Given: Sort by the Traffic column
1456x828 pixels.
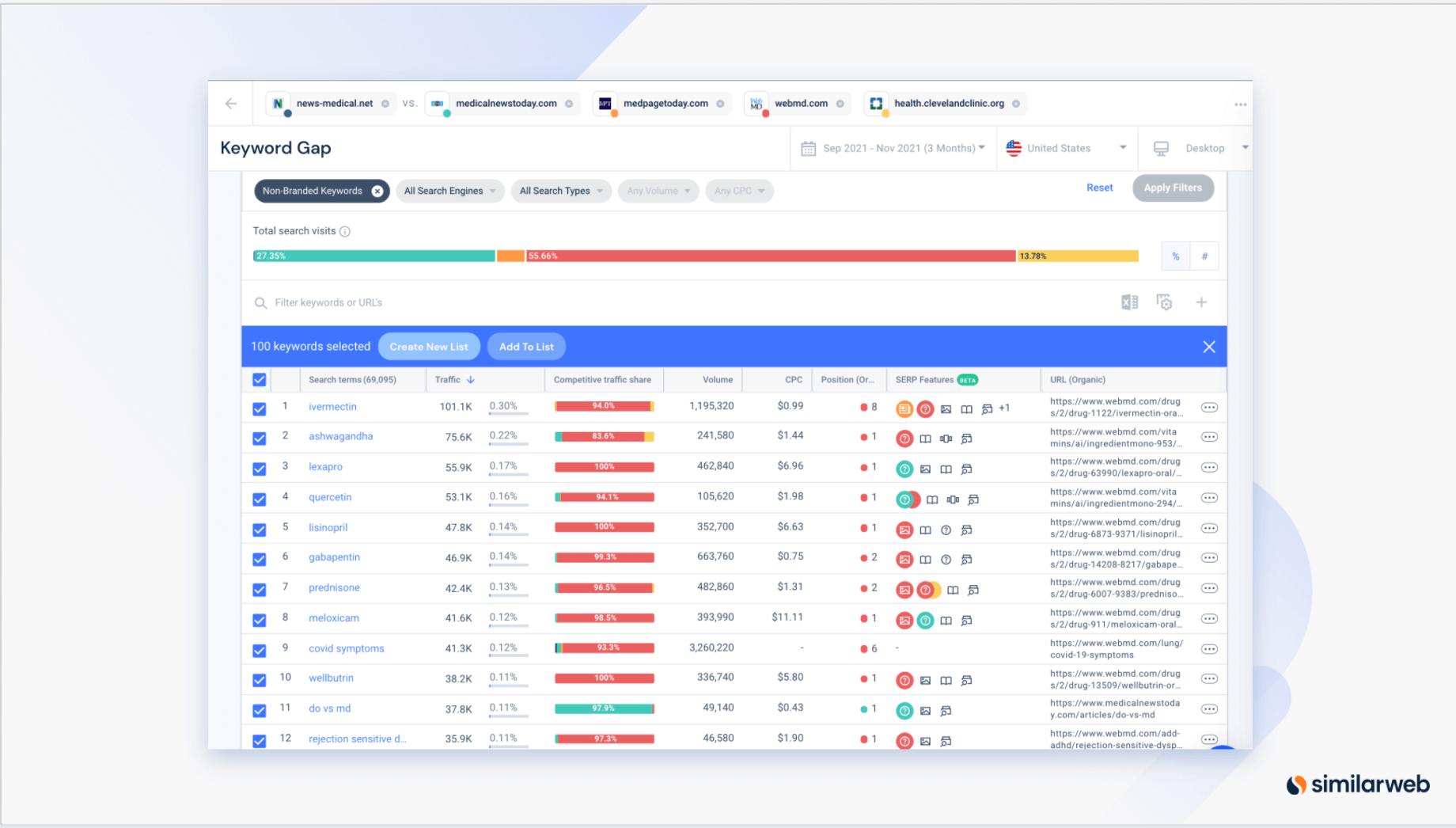Looking at the screenshot, I should 454,380.
